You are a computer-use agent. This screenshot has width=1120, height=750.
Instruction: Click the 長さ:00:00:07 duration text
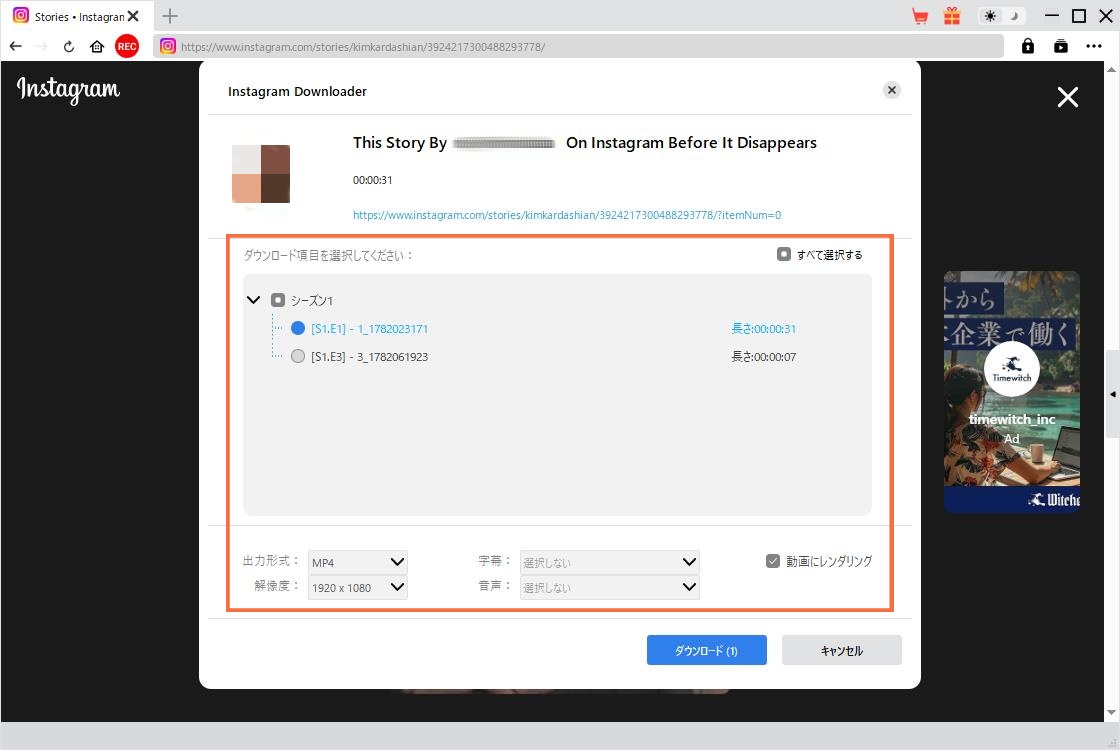tap(763, 356)
